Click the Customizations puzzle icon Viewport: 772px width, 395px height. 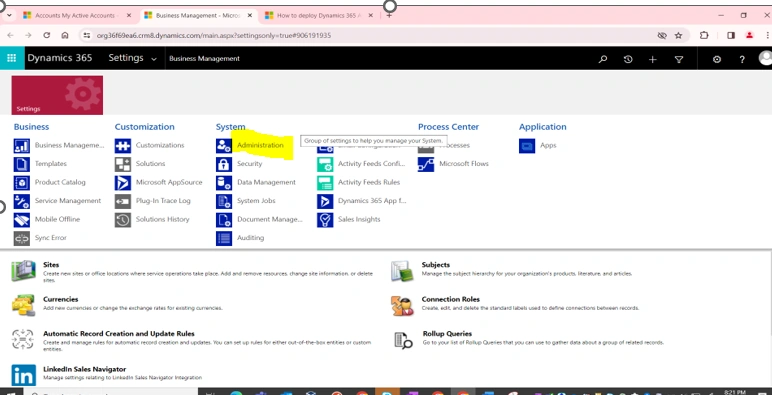(x=123, y=146)
